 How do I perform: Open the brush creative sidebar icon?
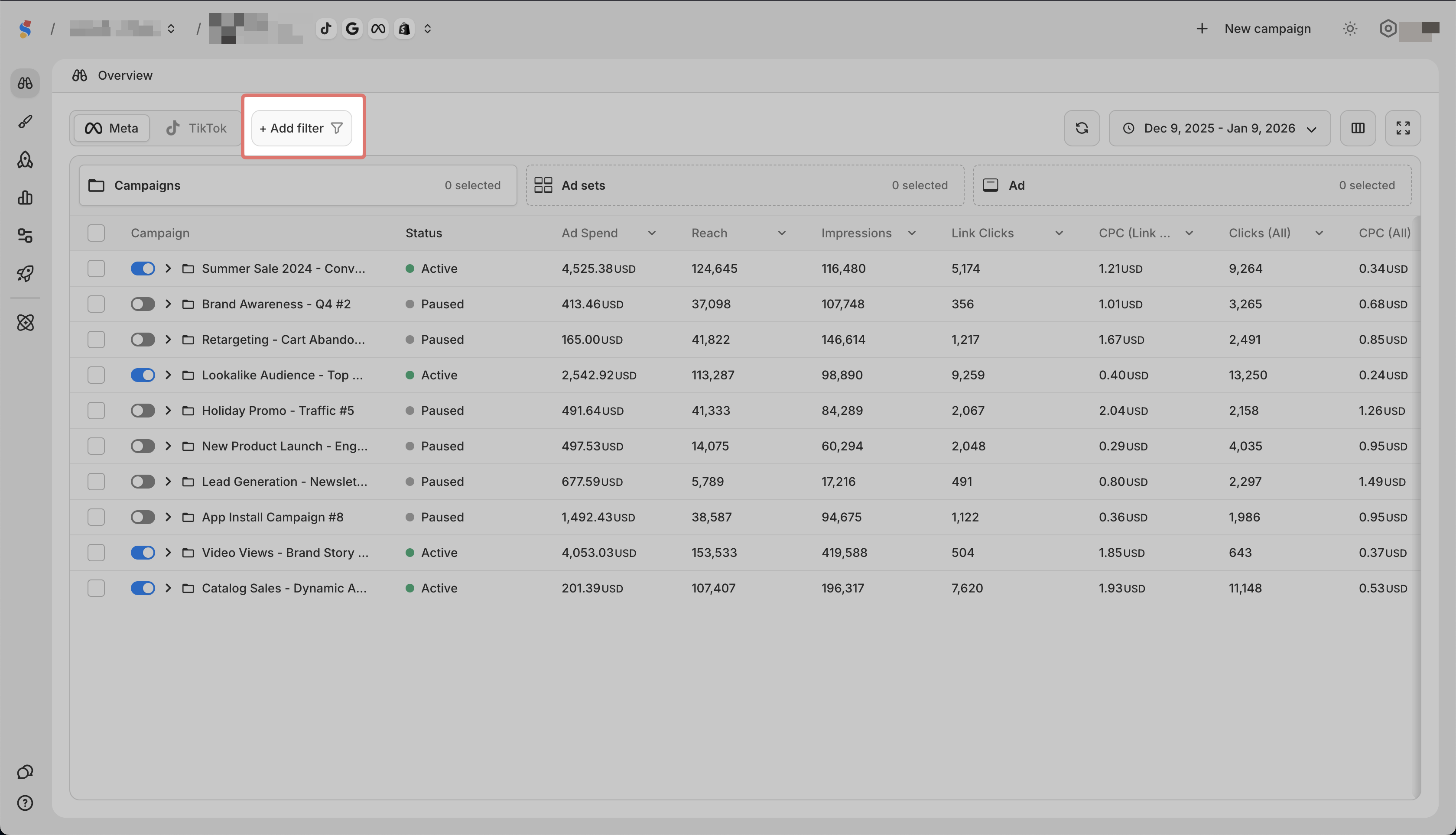(25, 122)
